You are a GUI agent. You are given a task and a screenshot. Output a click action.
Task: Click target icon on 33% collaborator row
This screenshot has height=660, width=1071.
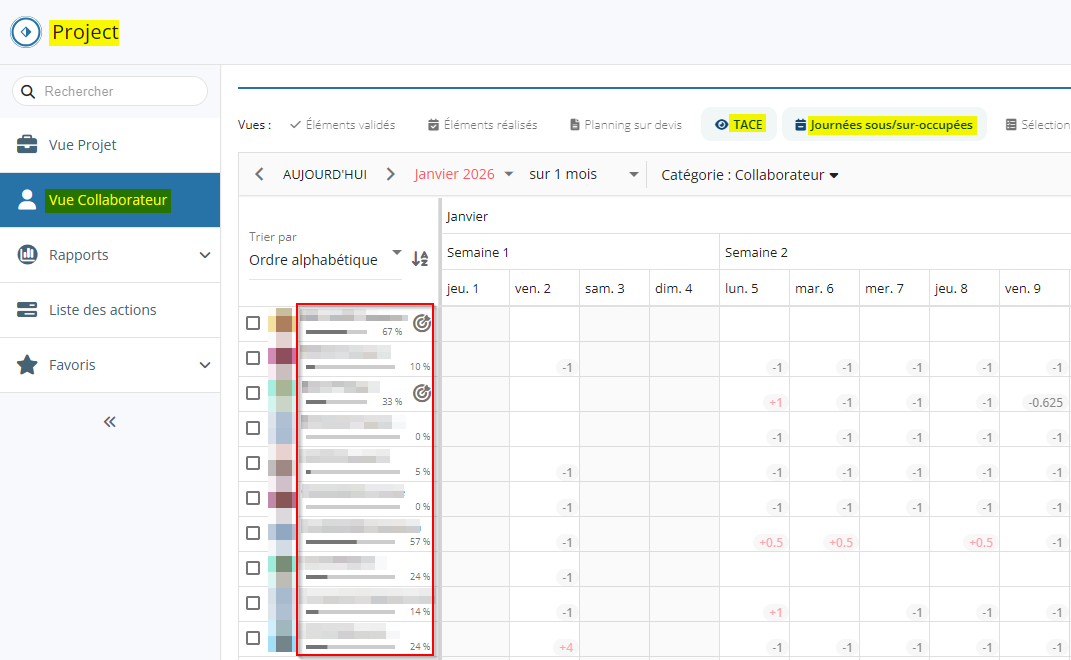click(x=422, y=393)
